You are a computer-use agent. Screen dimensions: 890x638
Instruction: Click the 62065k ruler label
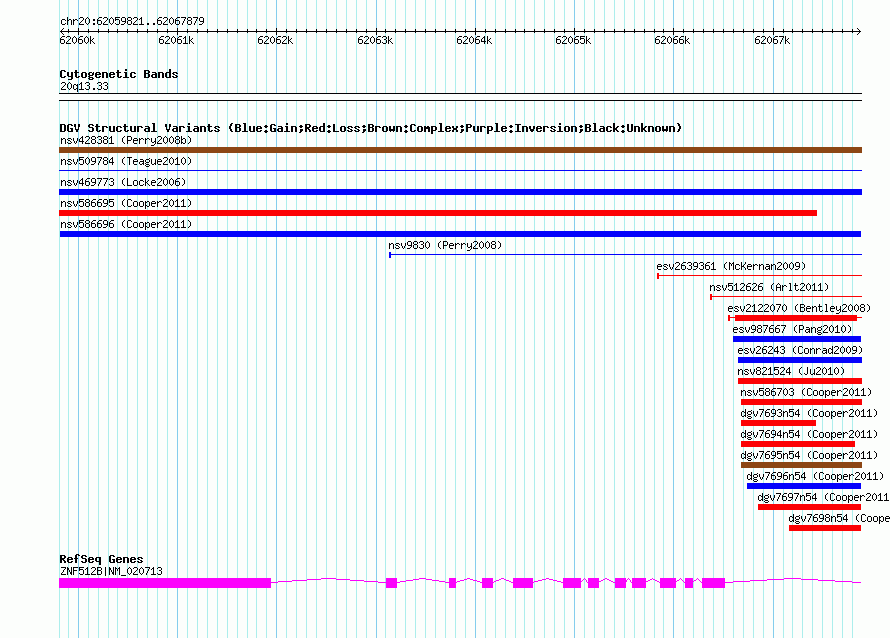pyautogui.click(x=573, y=40)
